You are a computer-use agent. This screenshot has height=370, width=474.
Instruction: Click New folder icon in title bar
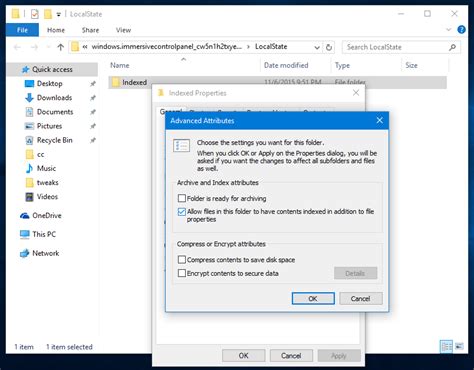pos(48,14)
